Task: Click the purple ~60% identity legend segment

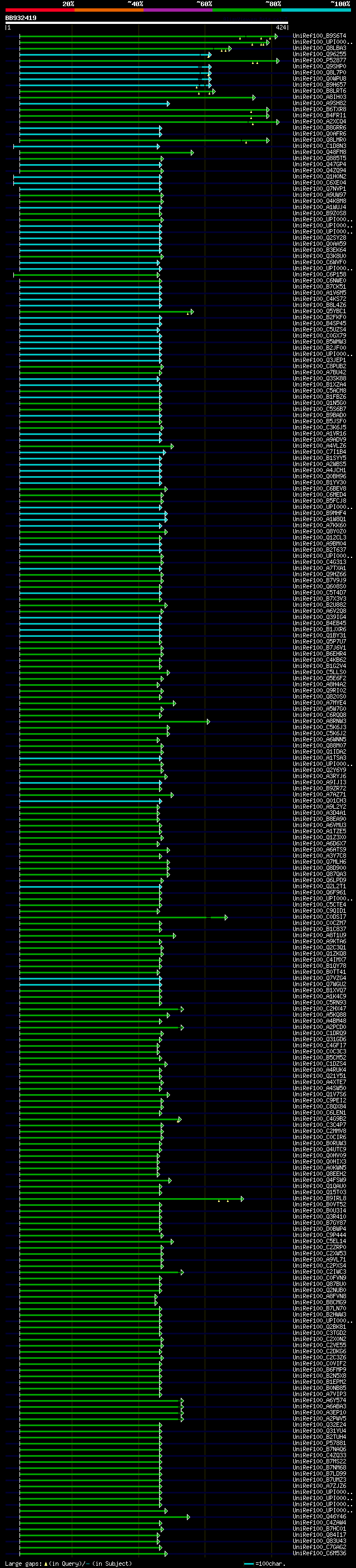Action: tap(177, 10)
